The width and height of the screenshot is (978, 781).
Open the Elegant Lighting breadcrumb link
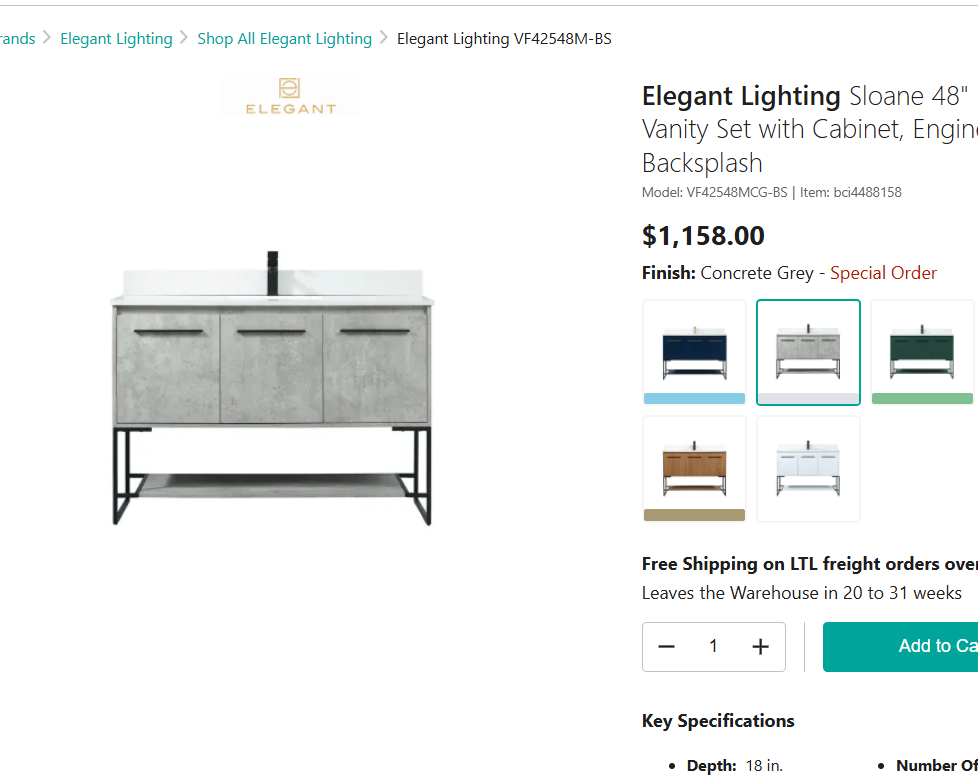tap(116, 39)
